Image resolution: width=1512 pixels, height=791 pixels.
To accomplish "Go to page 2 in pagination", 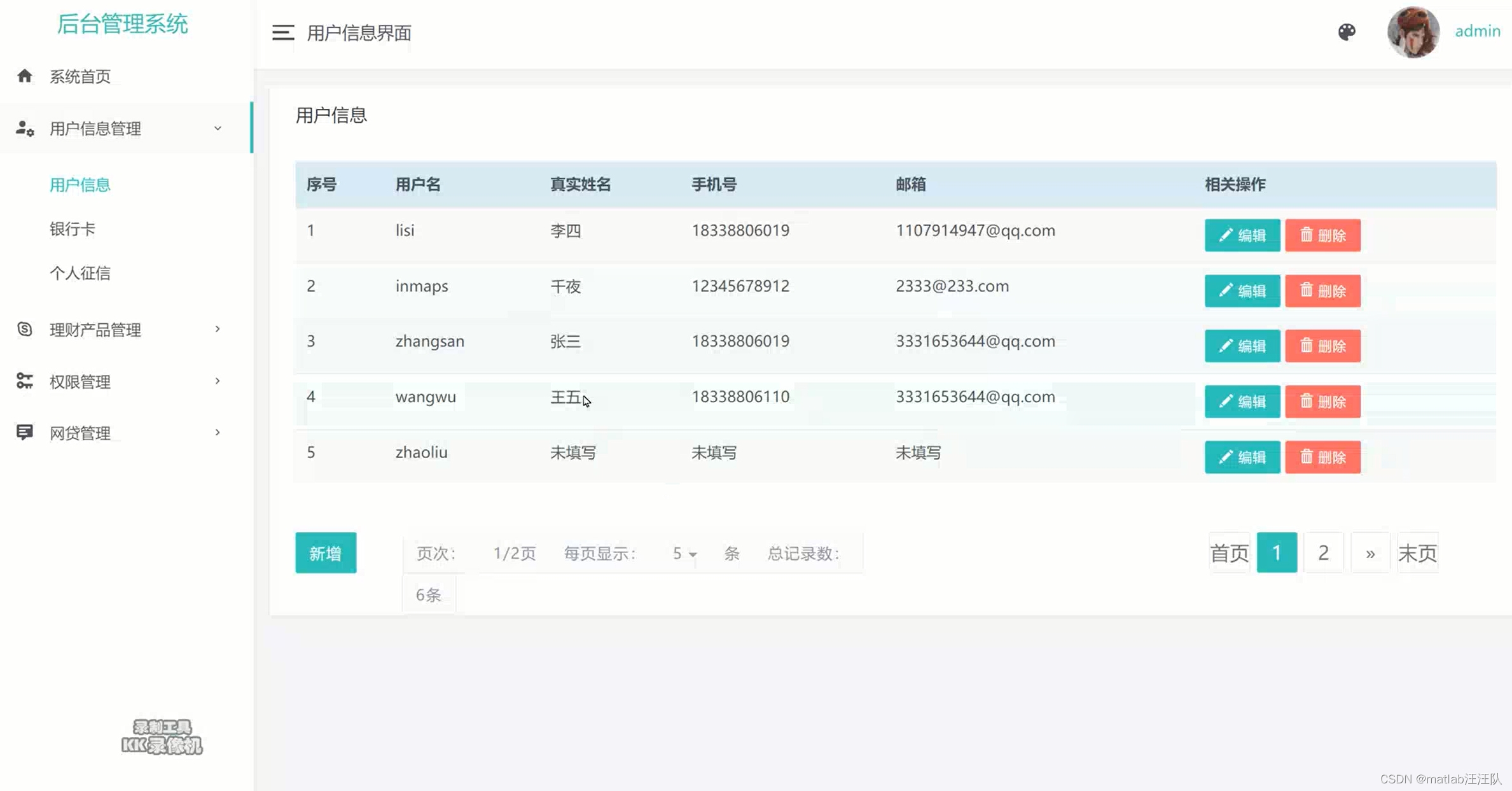I will [1323, 553].
